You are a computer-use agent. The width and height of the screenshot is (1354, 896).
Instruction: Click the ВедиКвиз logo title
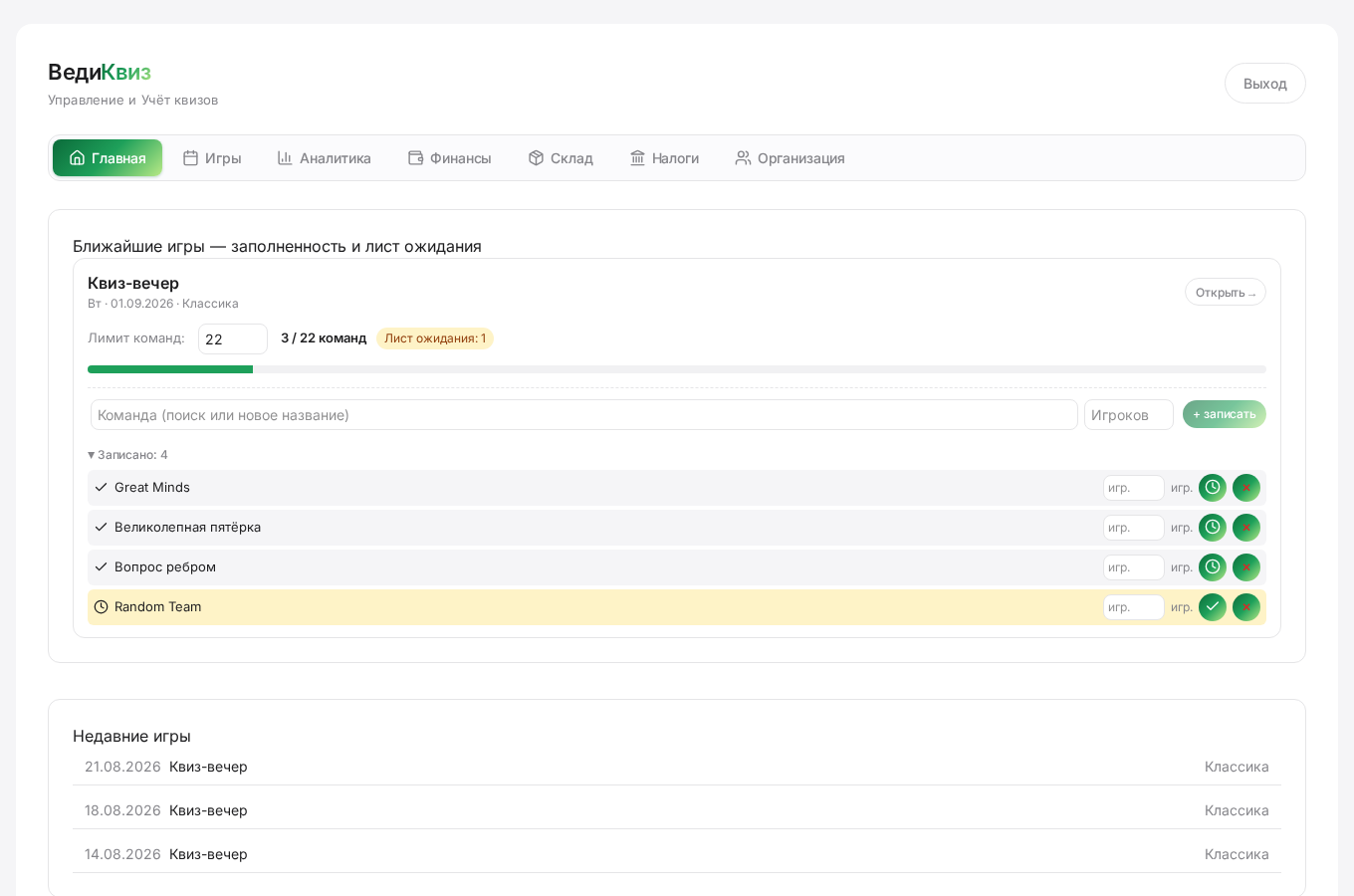tap(100, 72)
